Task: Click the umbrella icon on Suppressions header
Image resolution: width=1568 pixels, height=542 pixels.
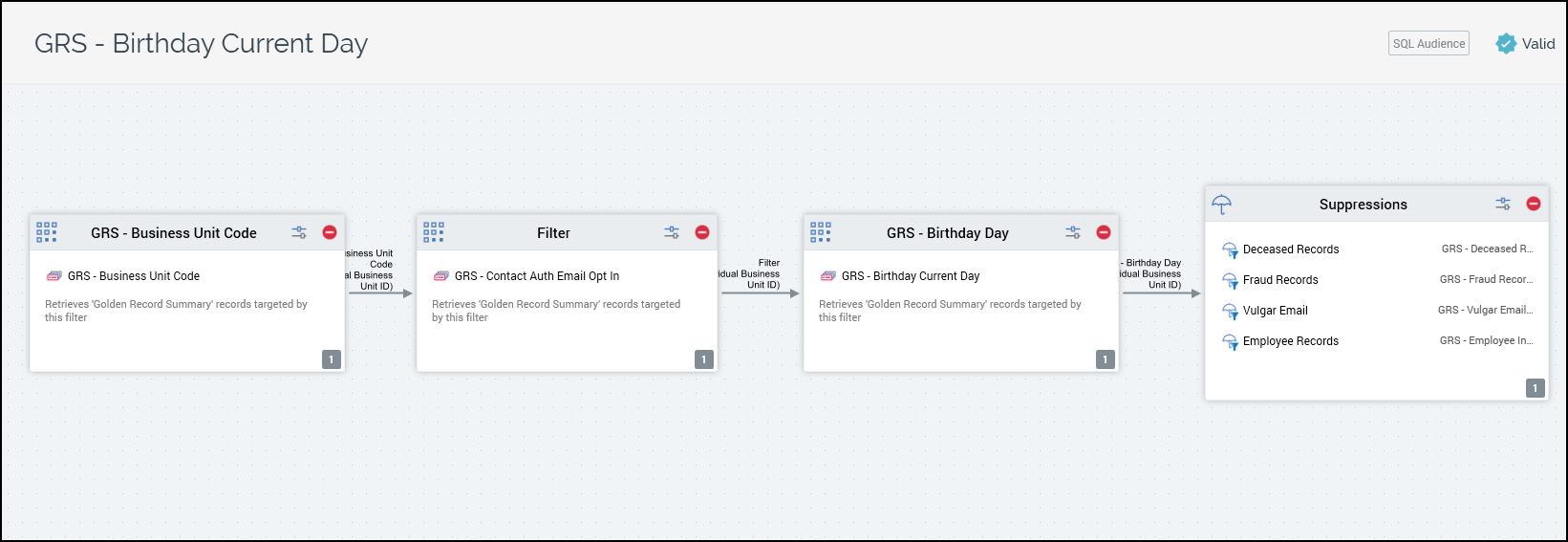Action: coord(1221,205)
